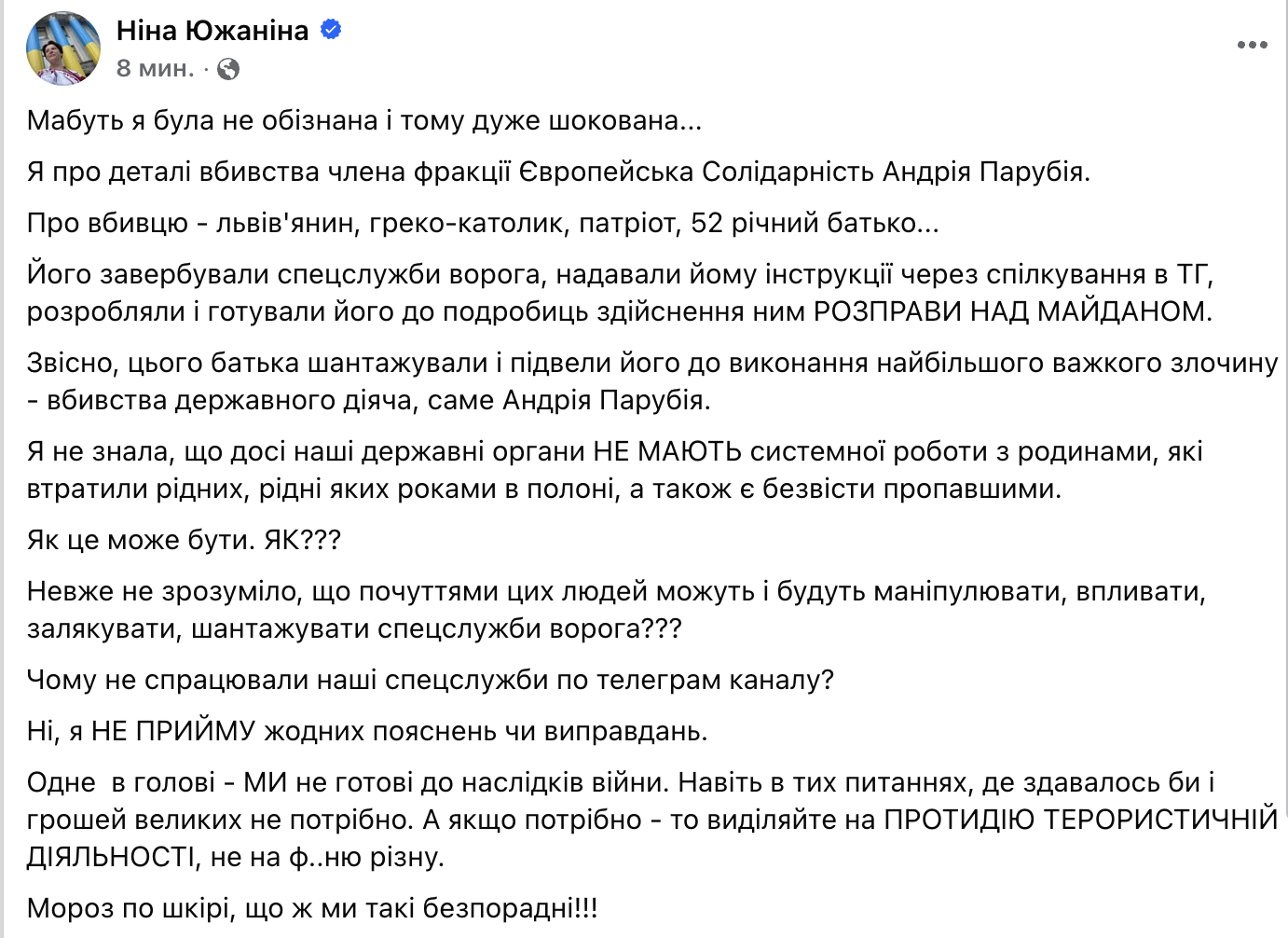The height and width of the screenshot is (938, 1288).
Task: Click the globe public-audience icon
Action: click(x=228, y=69)
